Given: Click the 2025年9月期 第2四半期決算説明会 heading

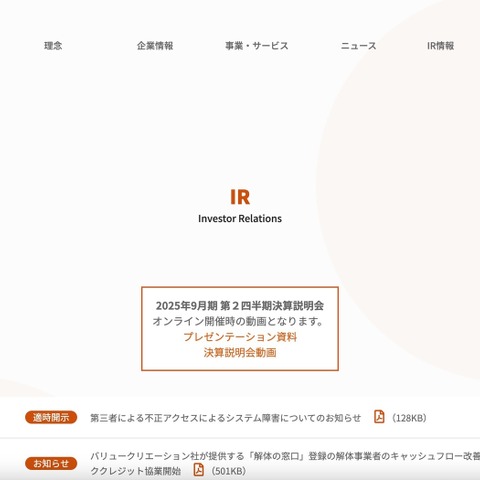Looking at the screenshot, I should pos(240,305).
